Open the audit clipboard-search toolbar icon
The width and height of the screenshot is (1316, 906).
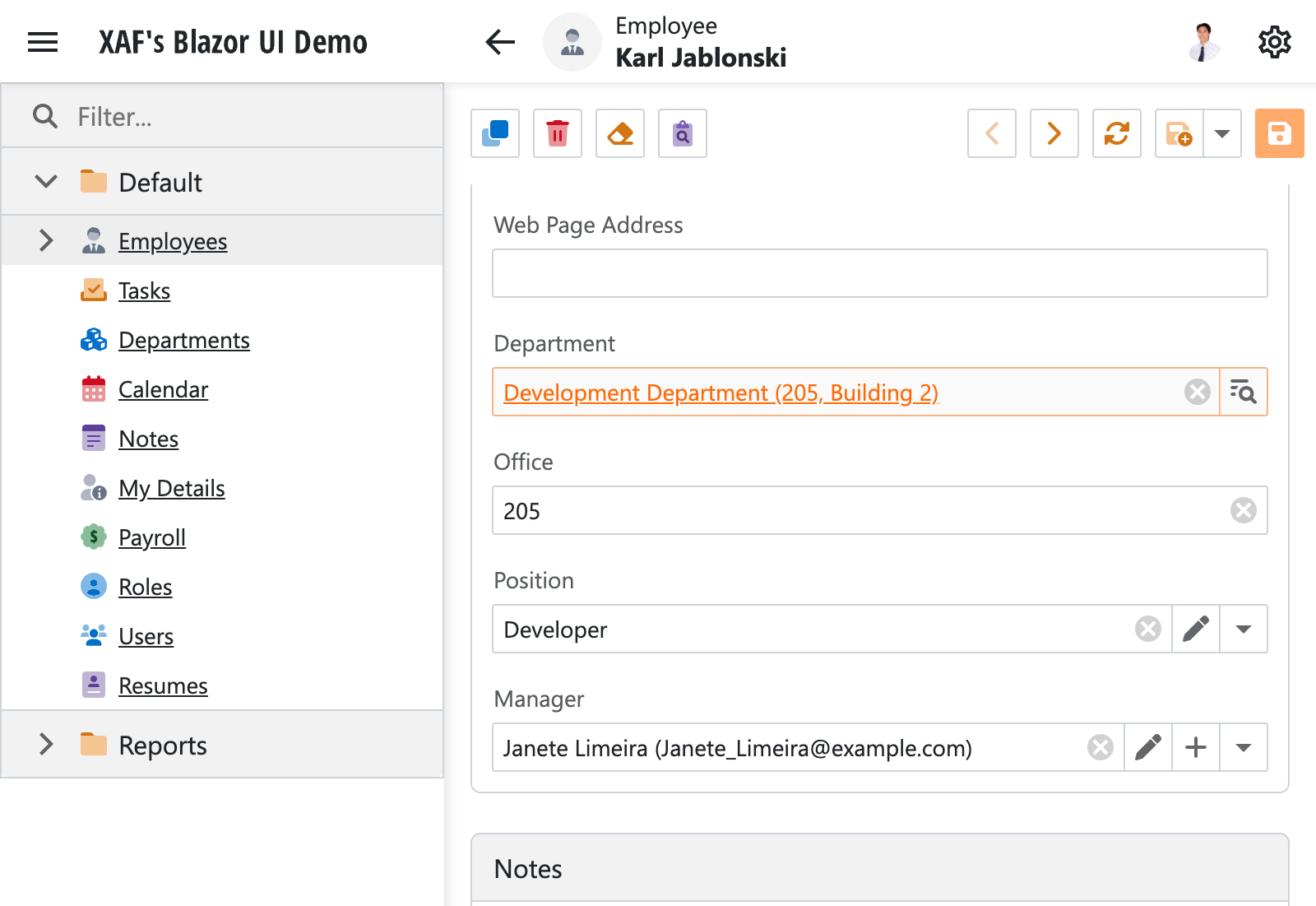tap(682, 133)
